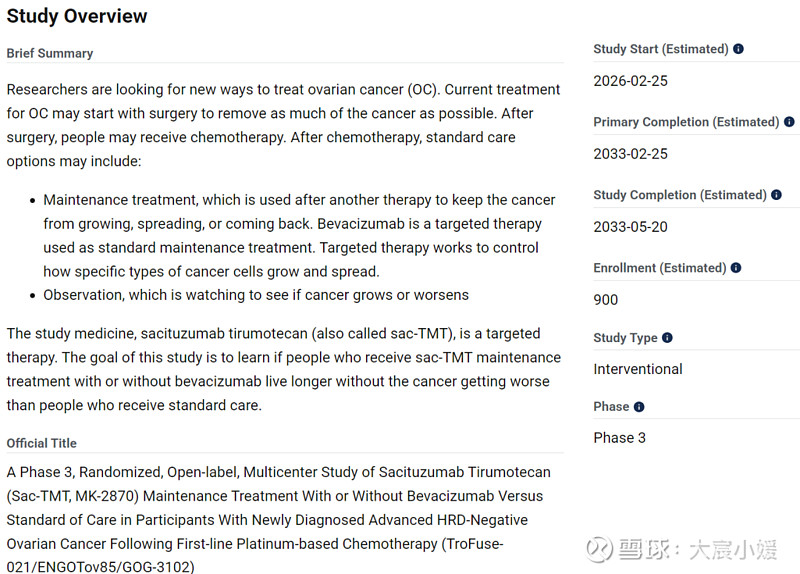
Task: Select the study start date 2026-02-25
Action: coord(630,81)
